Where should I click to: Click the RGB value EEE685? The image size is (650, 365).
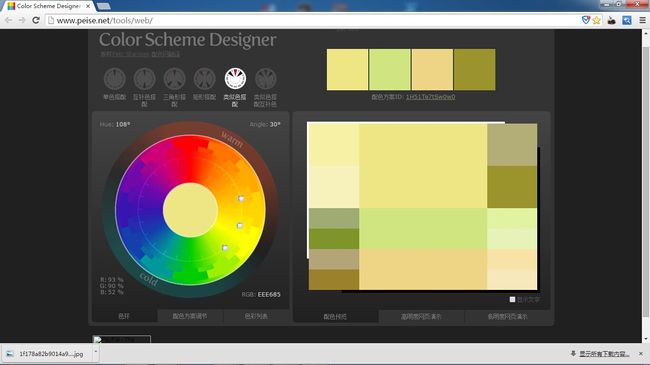pos(269,294)
